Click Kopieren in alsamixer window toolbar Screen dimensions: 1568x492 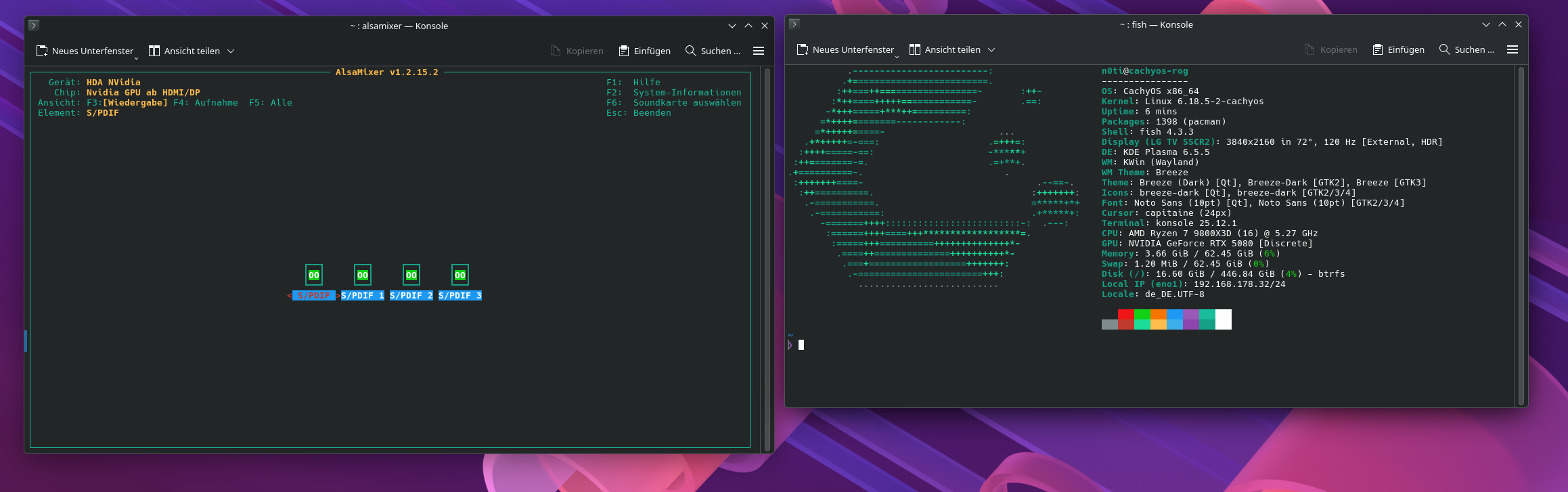(577, 51)
